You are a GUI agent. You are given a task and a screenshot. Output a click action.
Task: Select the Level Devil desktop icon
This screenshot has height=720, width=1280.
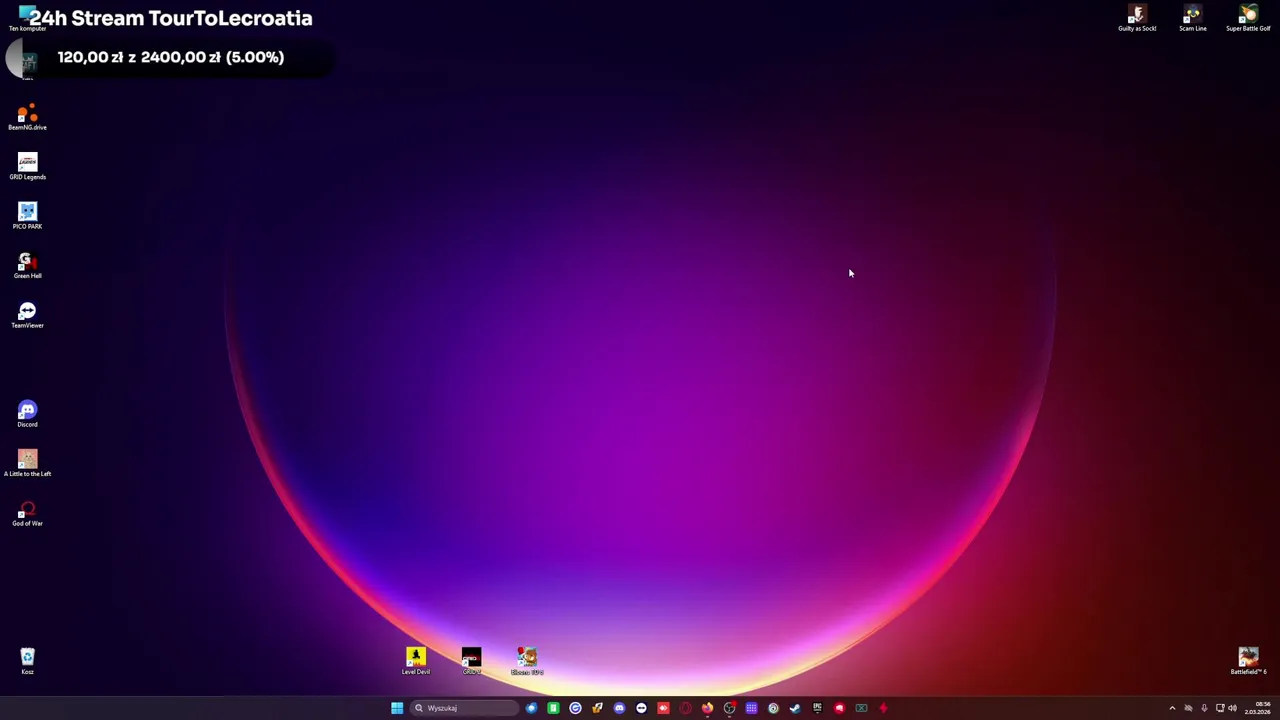point(416,661)
